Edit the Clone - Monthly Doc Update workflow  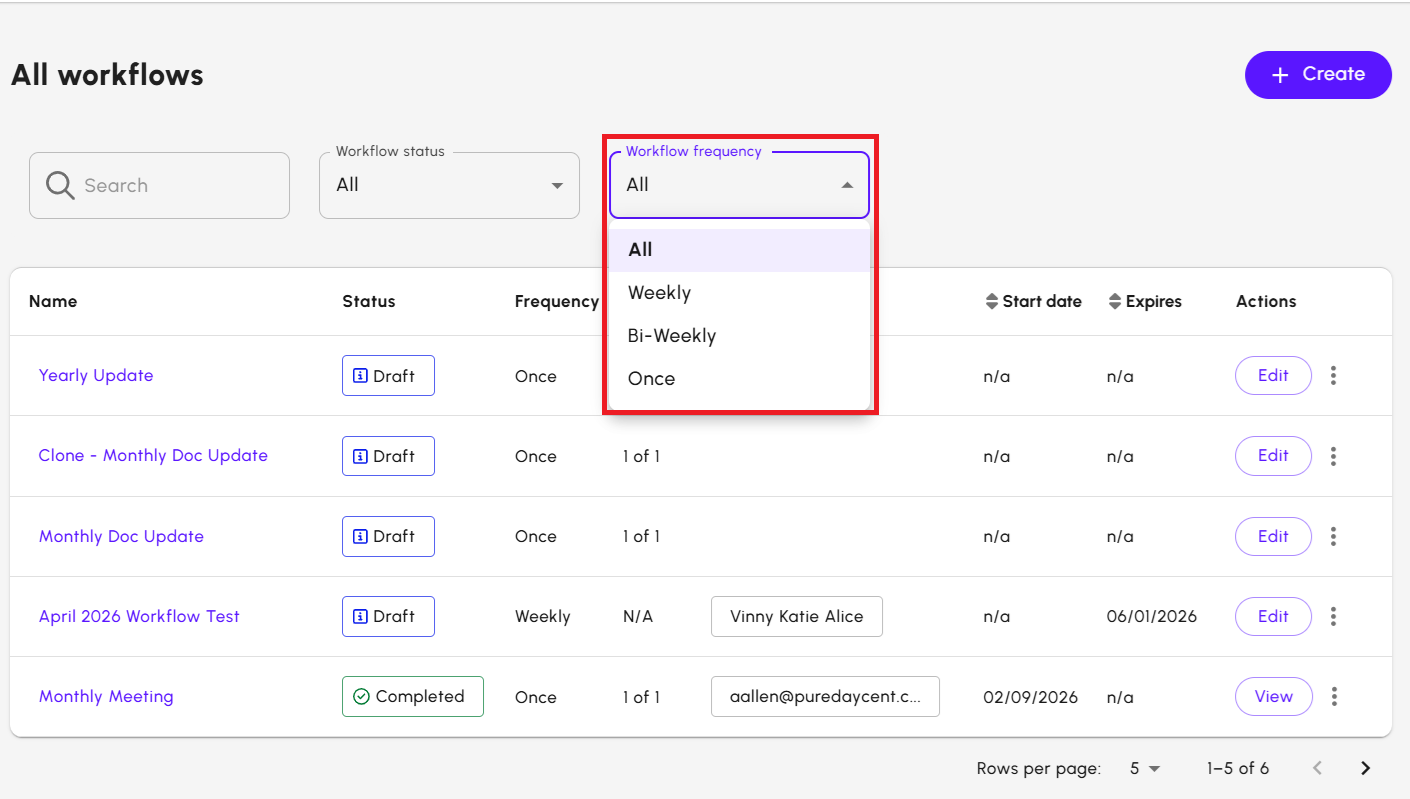tap(1273, 456)
